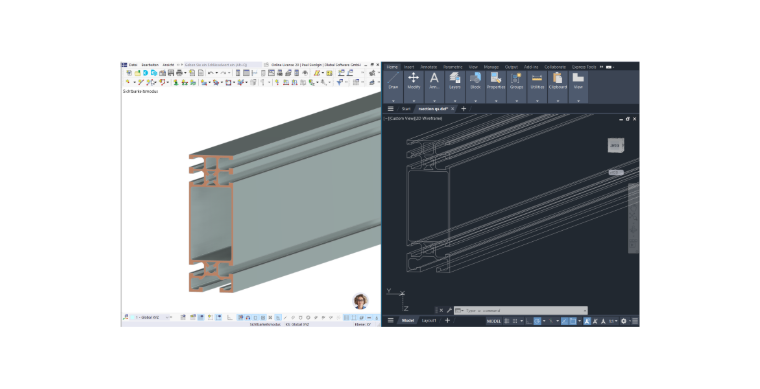Screen dimensions: 760x389
Task: Open the Bearbeiten menu in left window
Action: point(150,64)
